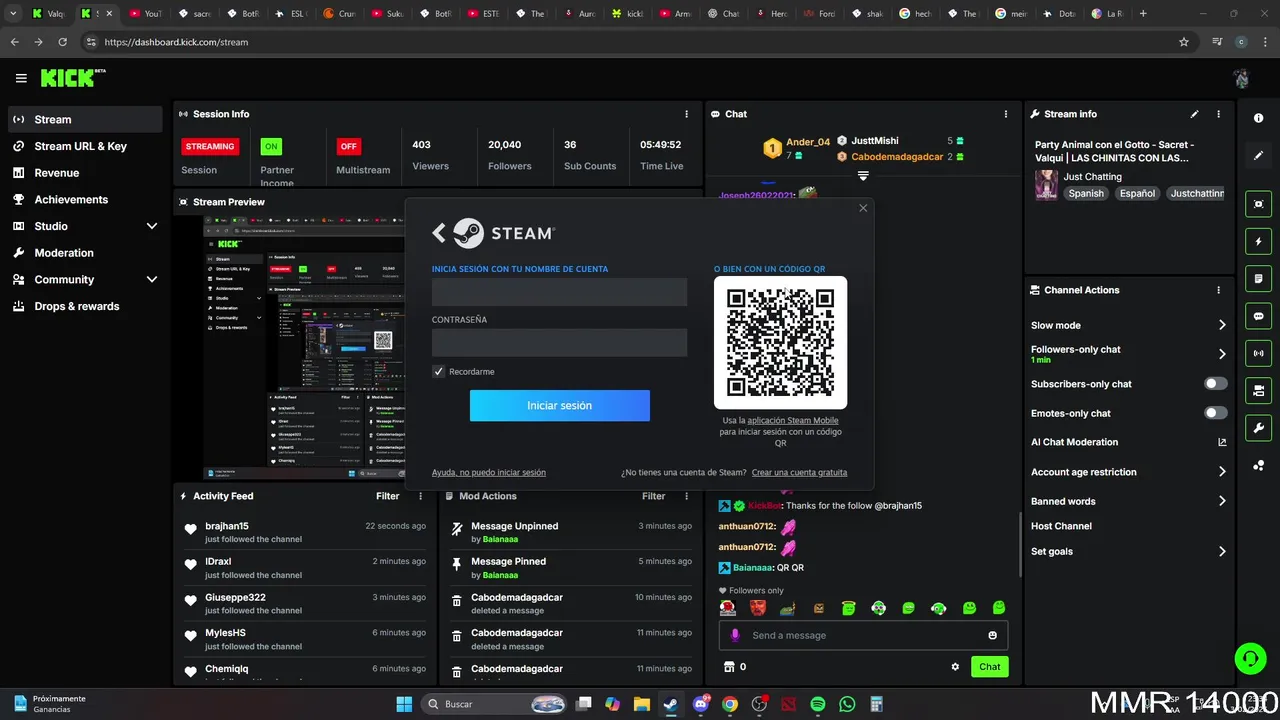Image resolution: width=1280 pixels, height=720 pixels.
Task: Select the Stream sidebar item
Action: [x=85, y=119]
